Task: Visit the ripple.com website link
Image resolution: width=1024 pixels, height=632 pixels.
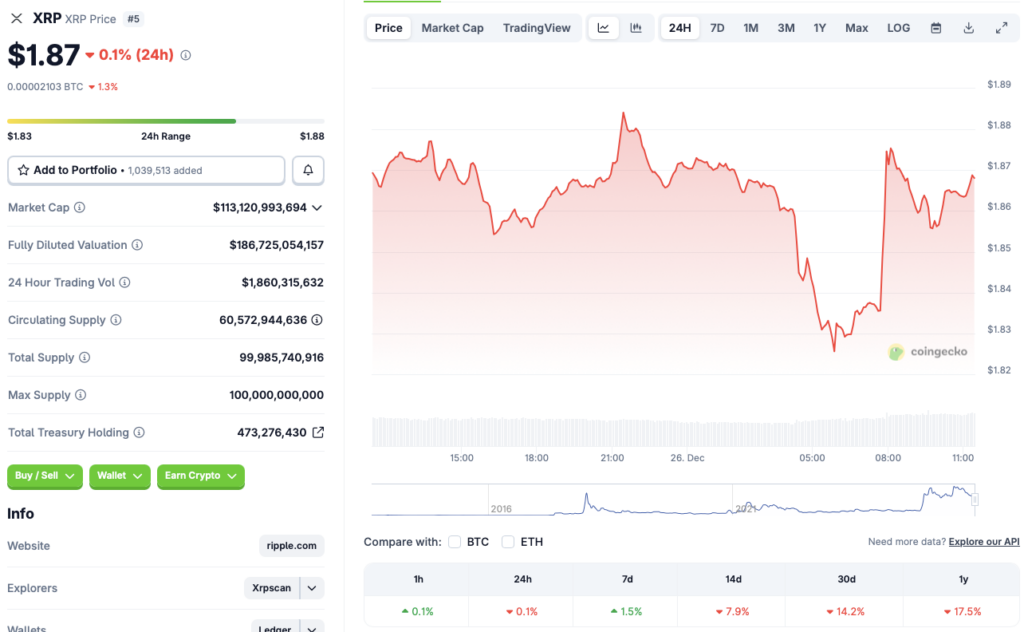Action: (290, 545)
